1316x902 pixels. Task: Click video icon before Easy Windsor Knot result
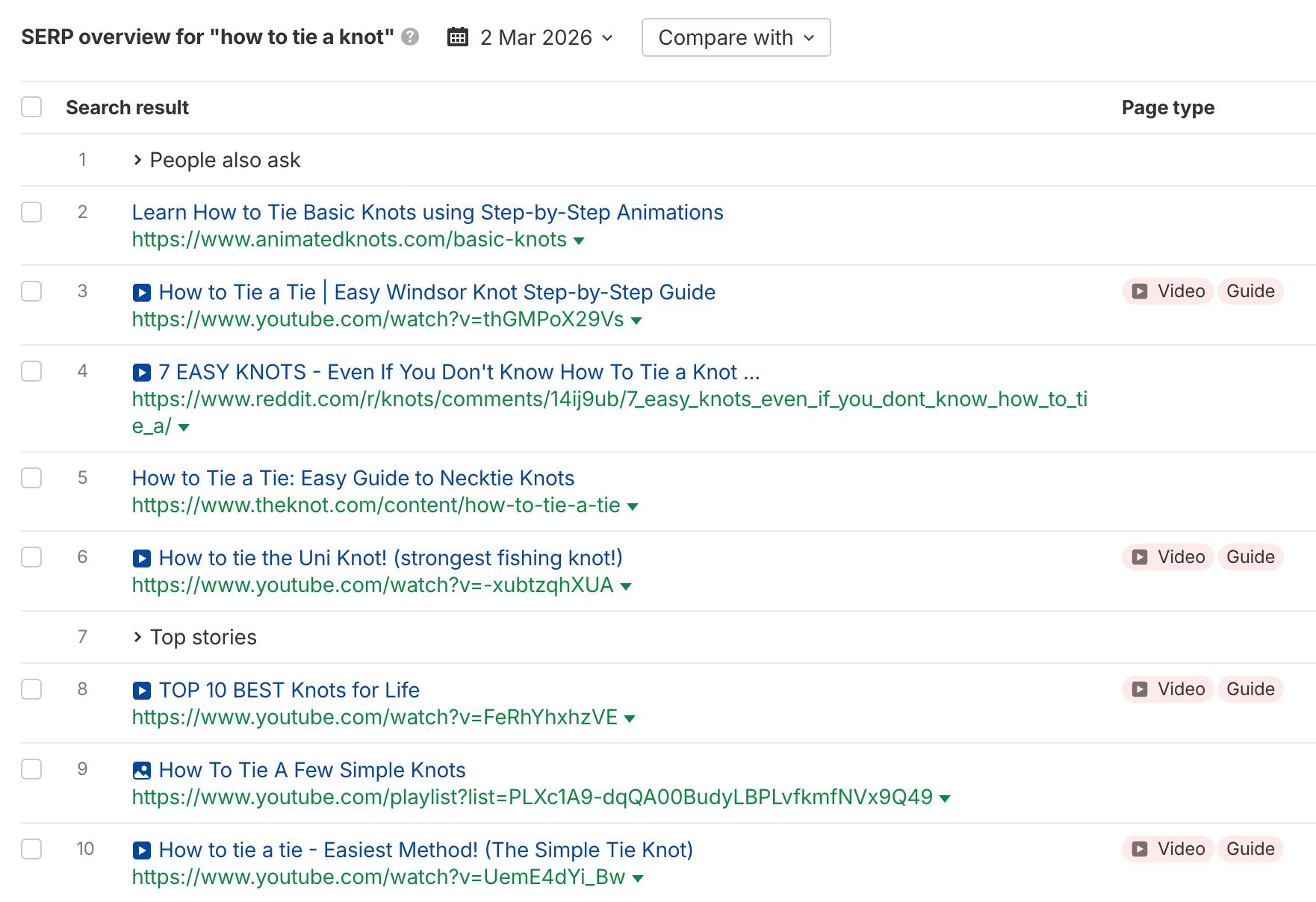tap(142, 293)
